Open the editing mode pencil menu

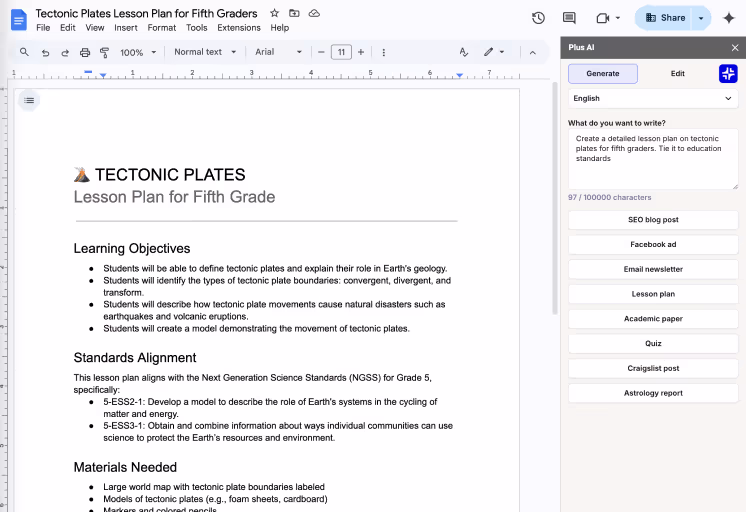tap(494, 52)
